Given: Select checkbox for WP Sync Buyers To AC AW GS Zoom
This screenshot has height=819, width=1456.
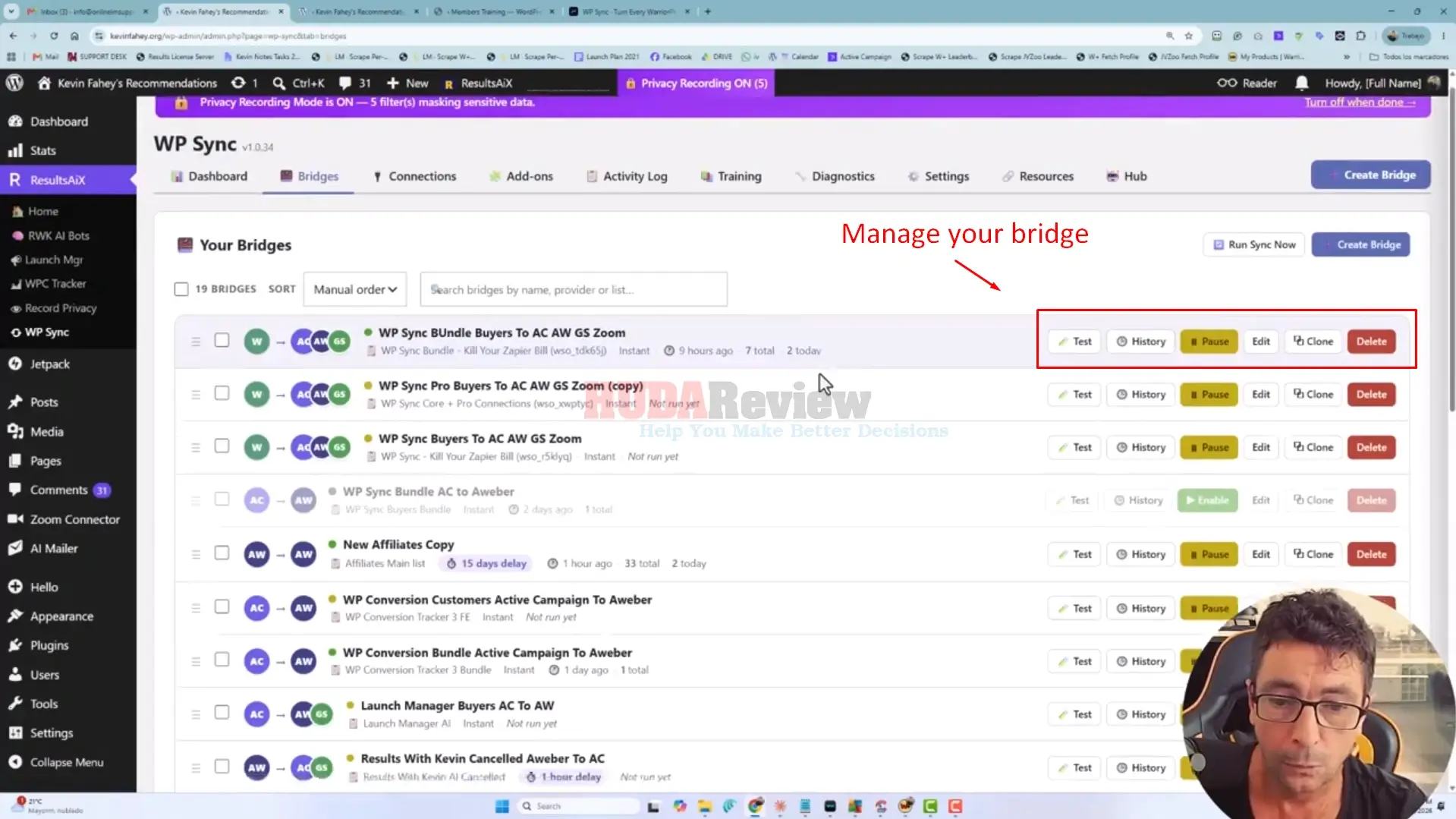Looking at the screenshot, I should click(x=222, y=446).
